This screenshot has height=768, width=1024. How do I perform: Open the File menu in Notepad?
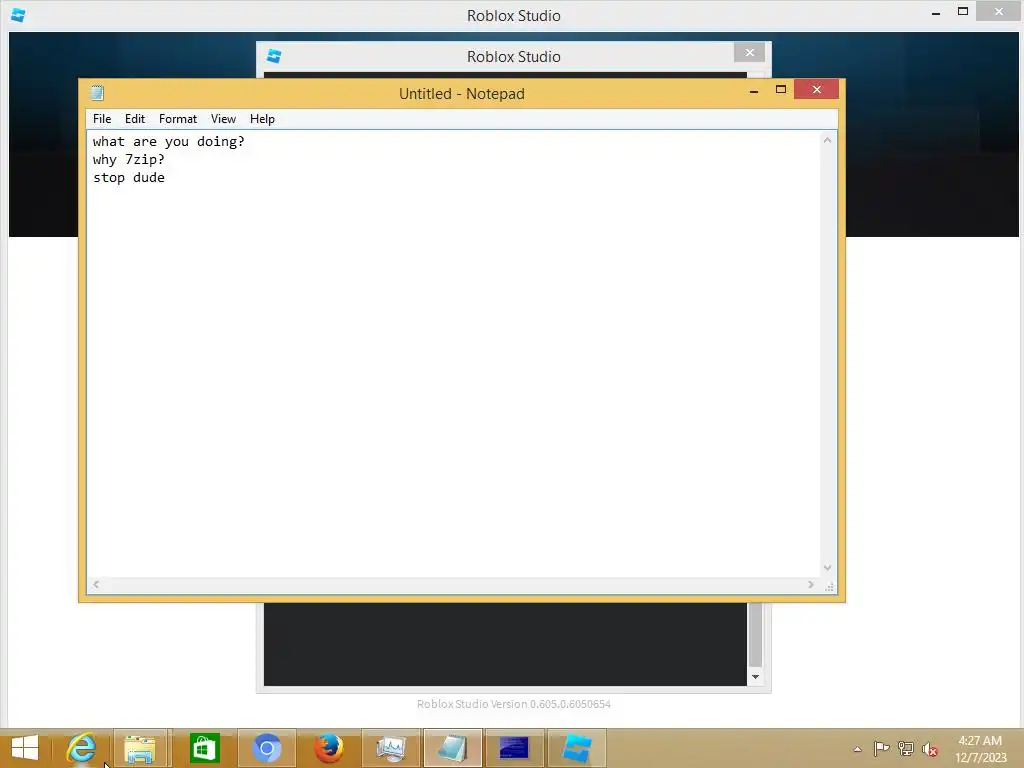102,119
